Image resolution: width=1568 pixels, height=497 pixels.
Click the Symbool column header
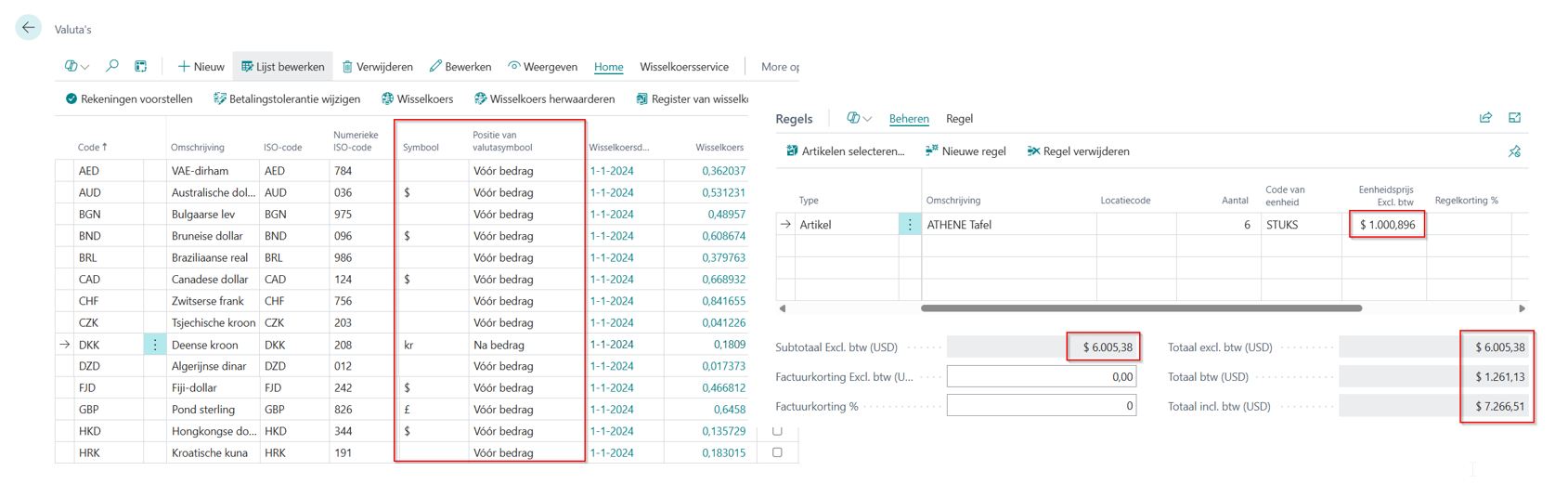click(x=421, y=147)
